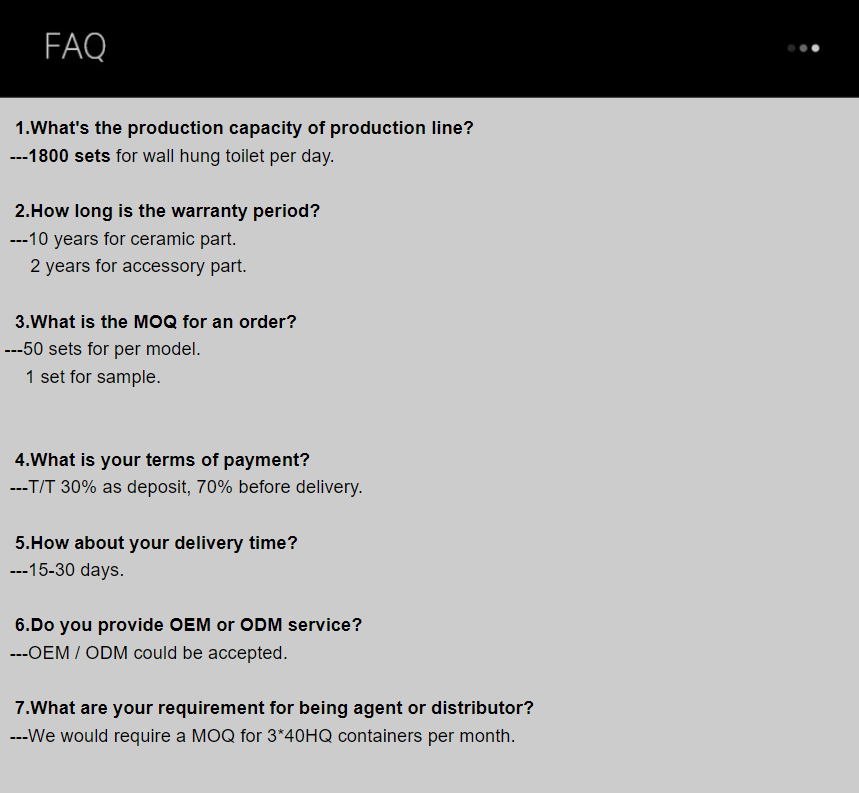Click the 'OEM / ODM could be accepted' answer
859x793 pixels.
(157, 653)
